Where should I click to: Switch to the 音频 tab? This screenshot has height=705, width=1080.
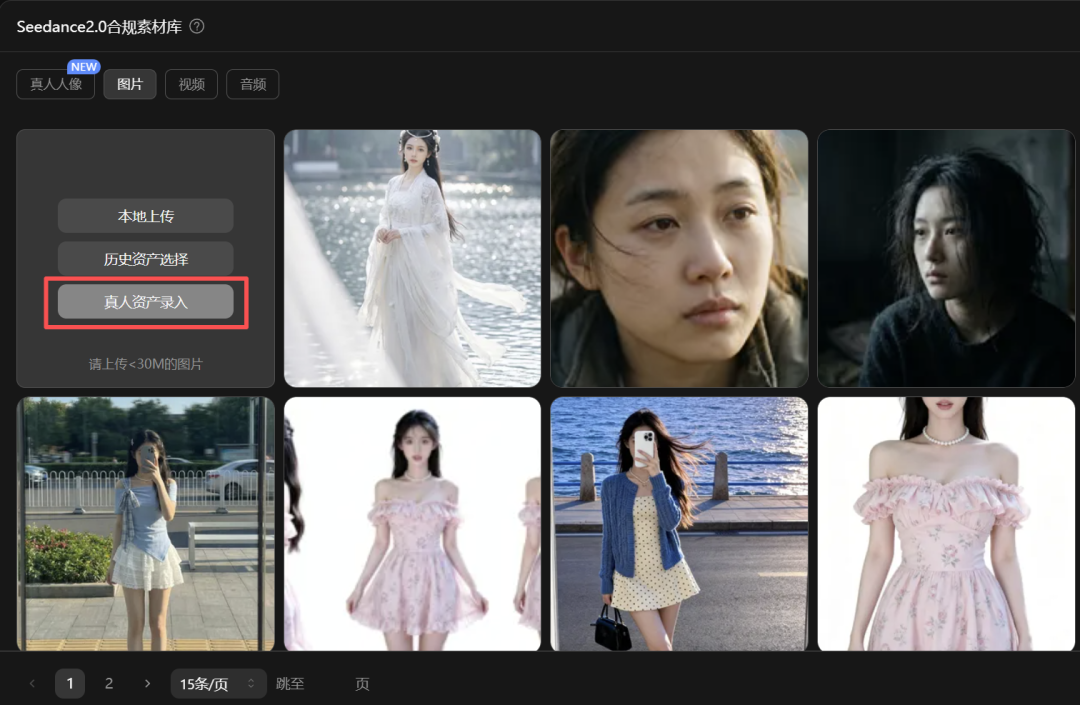point(252,84)
